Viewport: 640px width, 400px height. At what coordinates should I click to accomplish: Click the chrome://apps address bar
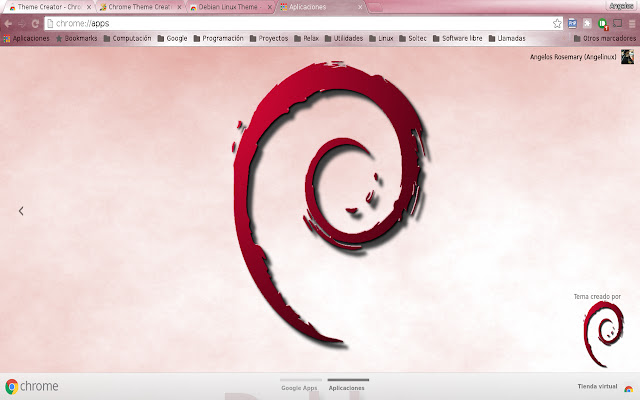[x=302, y=24]
